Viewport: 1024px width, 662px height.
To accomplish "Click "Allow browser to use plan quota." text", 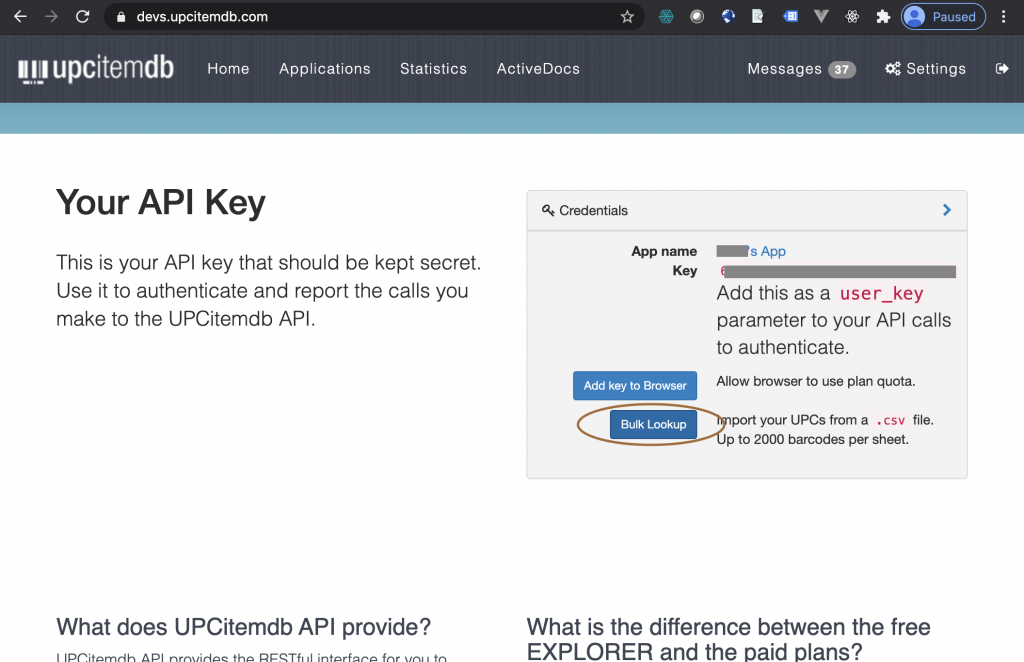I will [816, 381].
